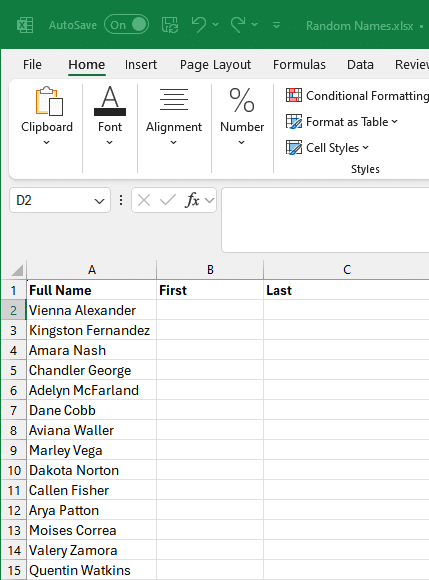
Task: Open the Cell Styles dropdown
Action: pos(327,148)
